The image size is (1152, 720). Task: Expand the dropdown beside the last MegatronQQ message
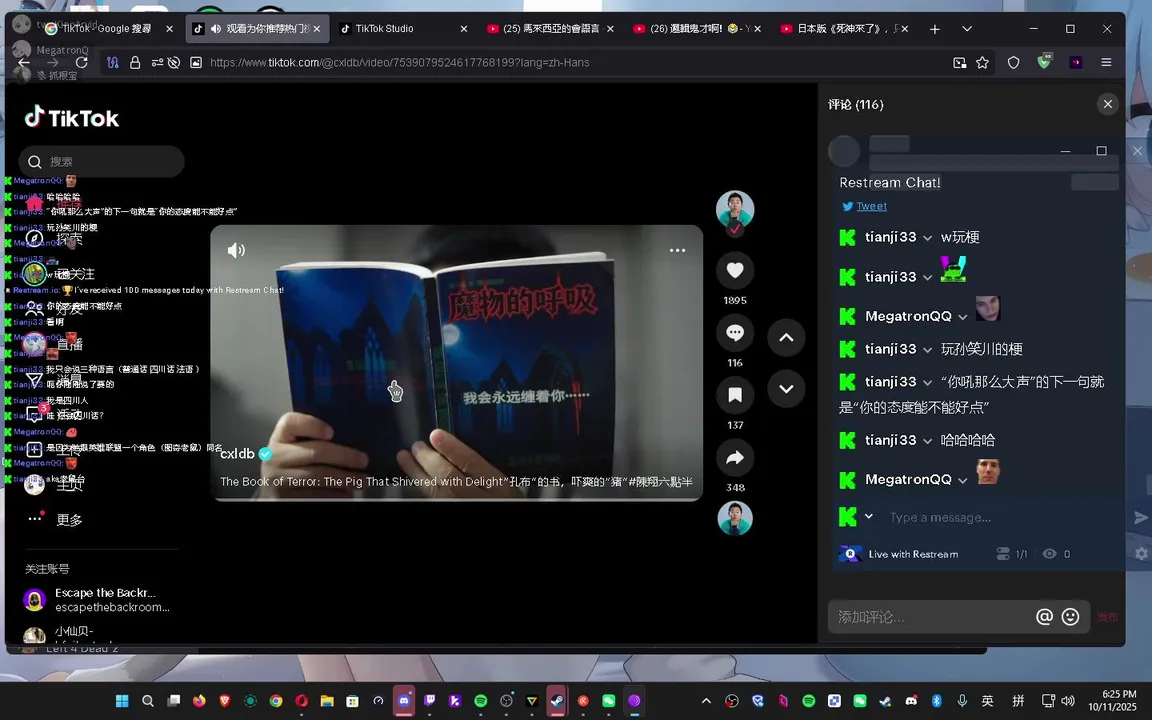click(x=962, y=480)
